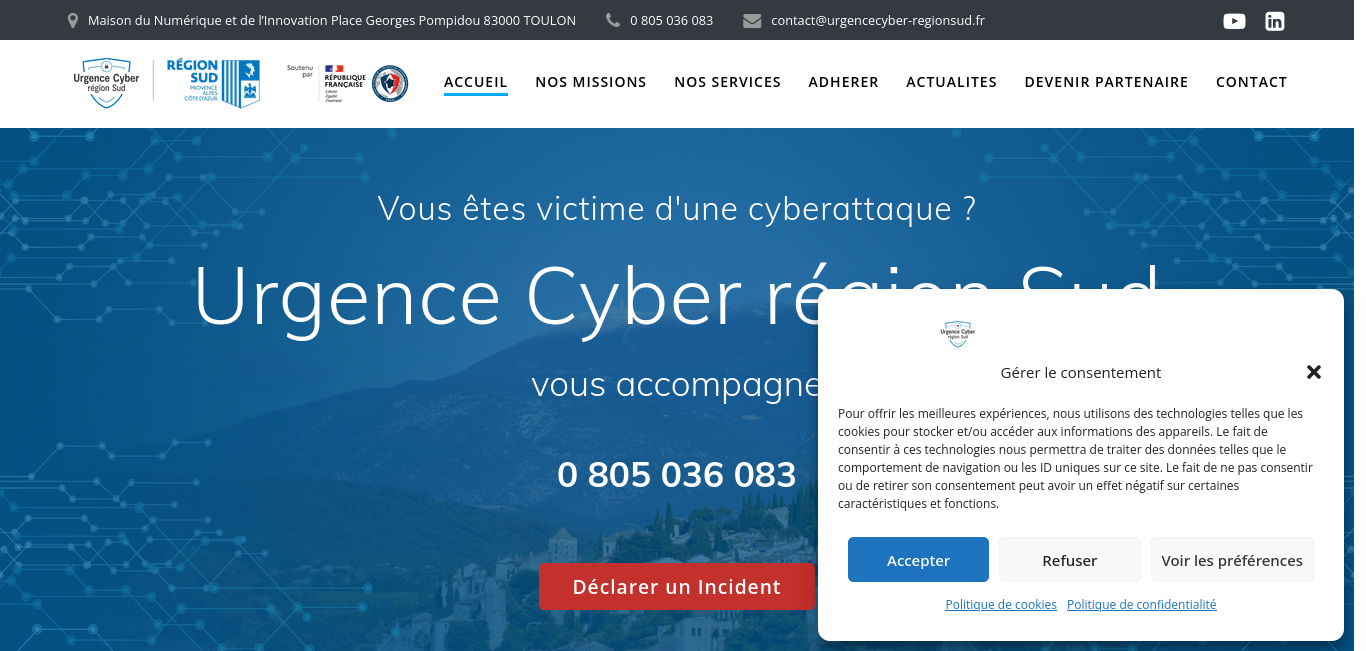
Task: Open DEVENIR PARTENAIRE page
Action: [x=1106, y=82]
